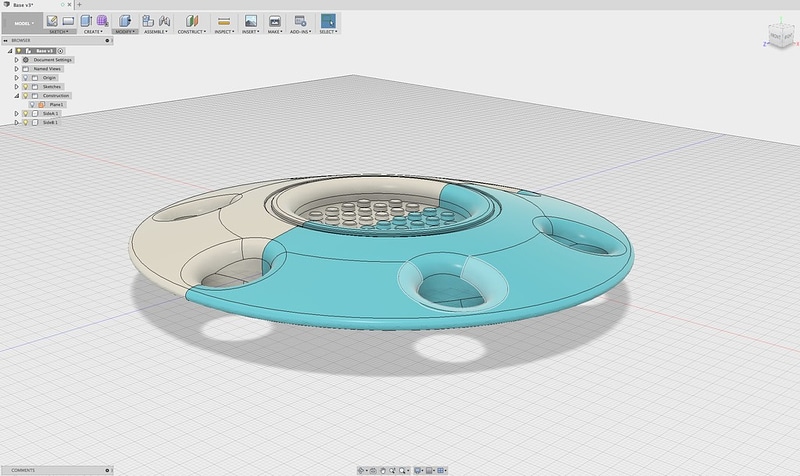This screenshot has width=800, height=476.
Task: Click the Viewports layout icon
Action: pos(441,470)
